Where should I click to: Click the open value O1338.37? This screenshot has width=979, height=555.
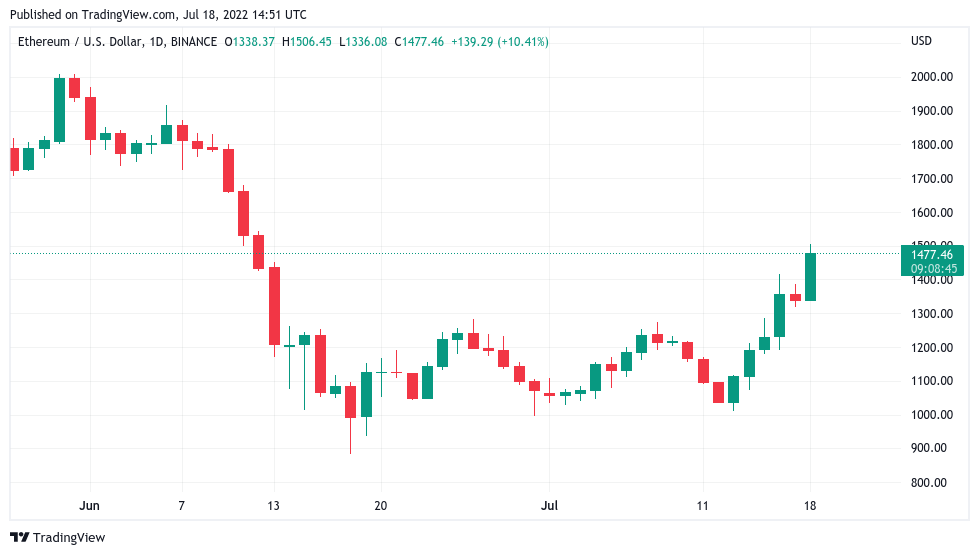tap(250, 42)
